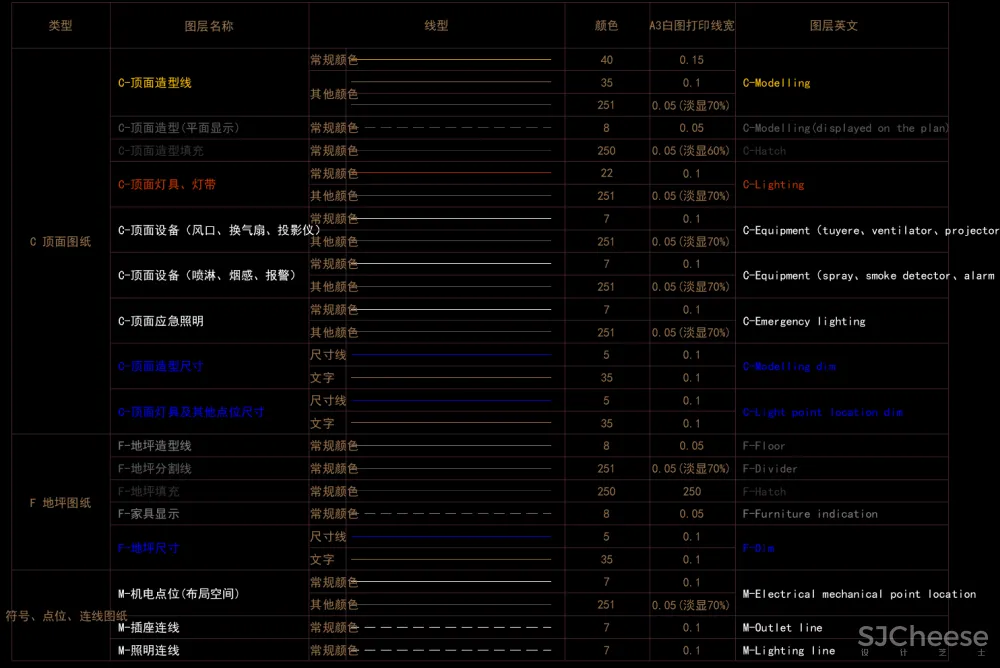Click the color value 40 cell
The height and width of the screenshot is (668, 1000).
point(606,61)
